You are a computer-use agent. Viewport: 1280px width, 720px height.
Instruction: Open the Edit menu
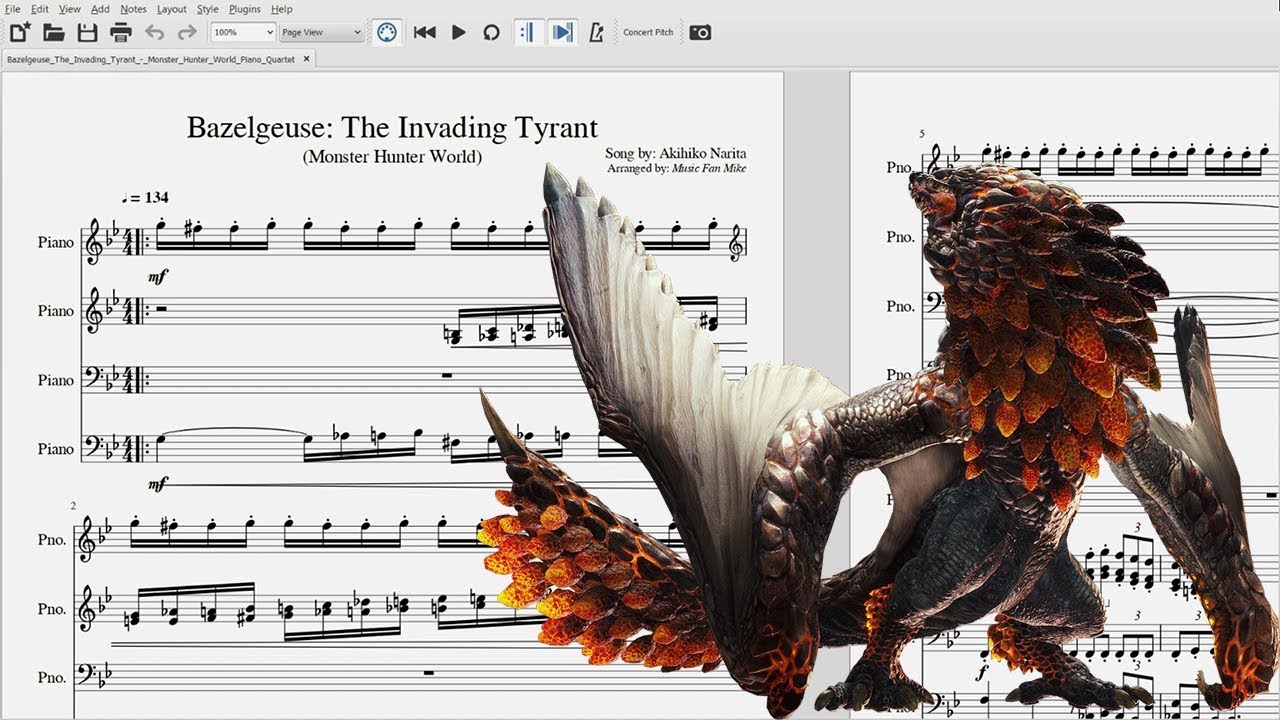pos(40,9)
